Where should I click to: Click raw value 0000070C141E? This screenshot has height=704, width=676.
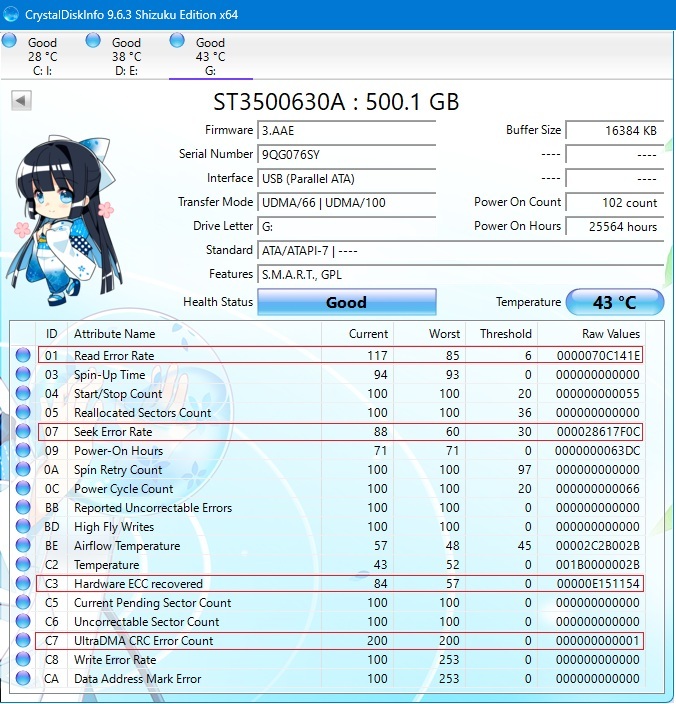pyautogui.click(x=598, y=356)
